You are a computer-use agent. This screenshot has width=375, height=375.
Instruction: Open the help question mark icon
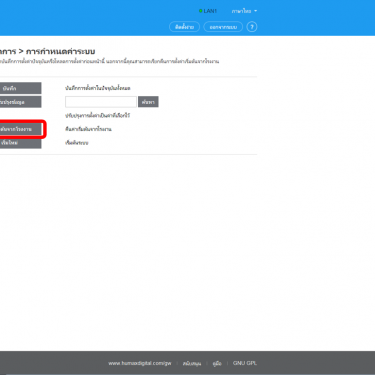pos(252,27)
